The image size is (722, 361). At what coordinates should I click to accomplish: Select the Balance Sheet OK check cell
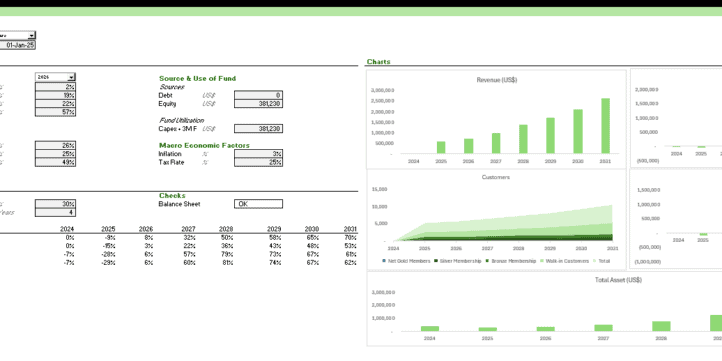click(x=258, y=204)
